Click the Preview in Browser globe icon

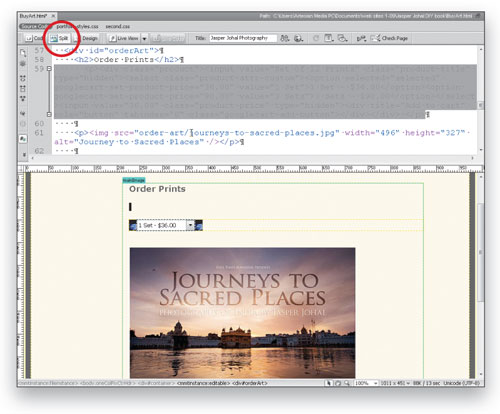[298, 38]
